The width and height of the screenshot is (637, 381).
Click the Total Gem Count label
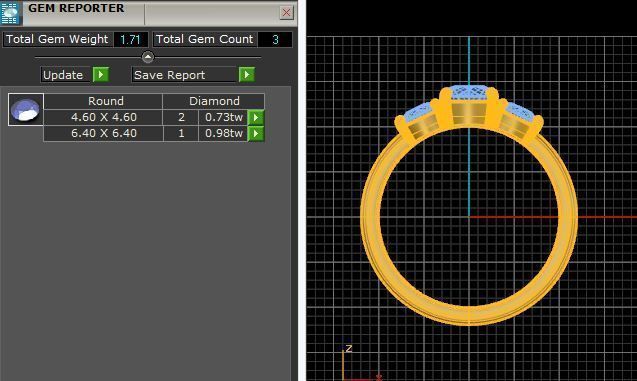coord(204,39)
